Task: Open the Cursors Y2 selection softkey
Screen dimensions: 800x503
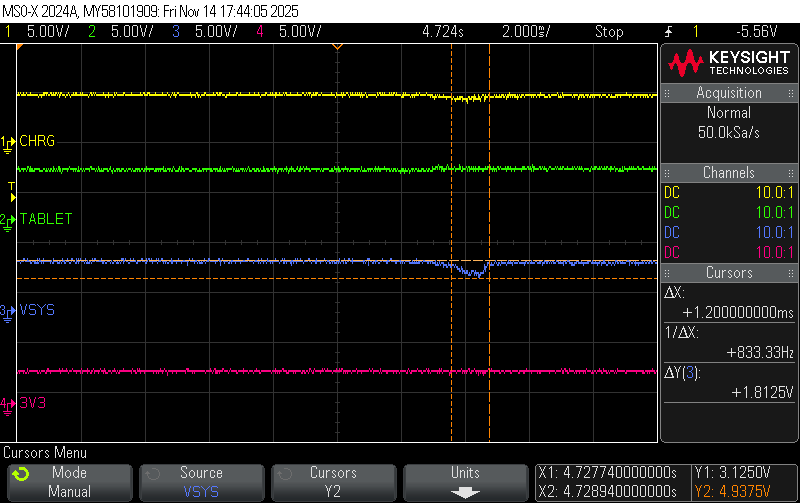Action: (334, 483)
